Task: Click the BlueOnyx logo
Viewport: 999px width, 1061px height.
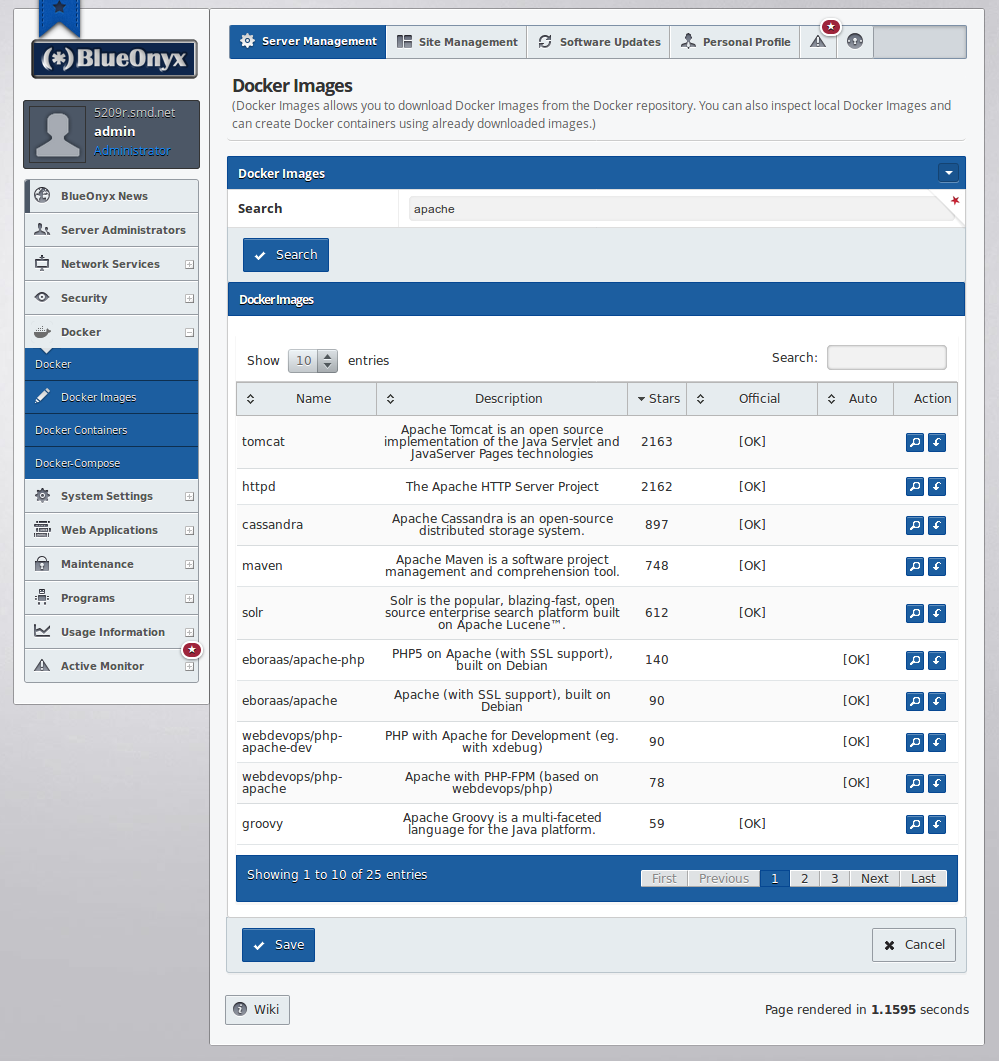Action: click(x=114, y=58)
